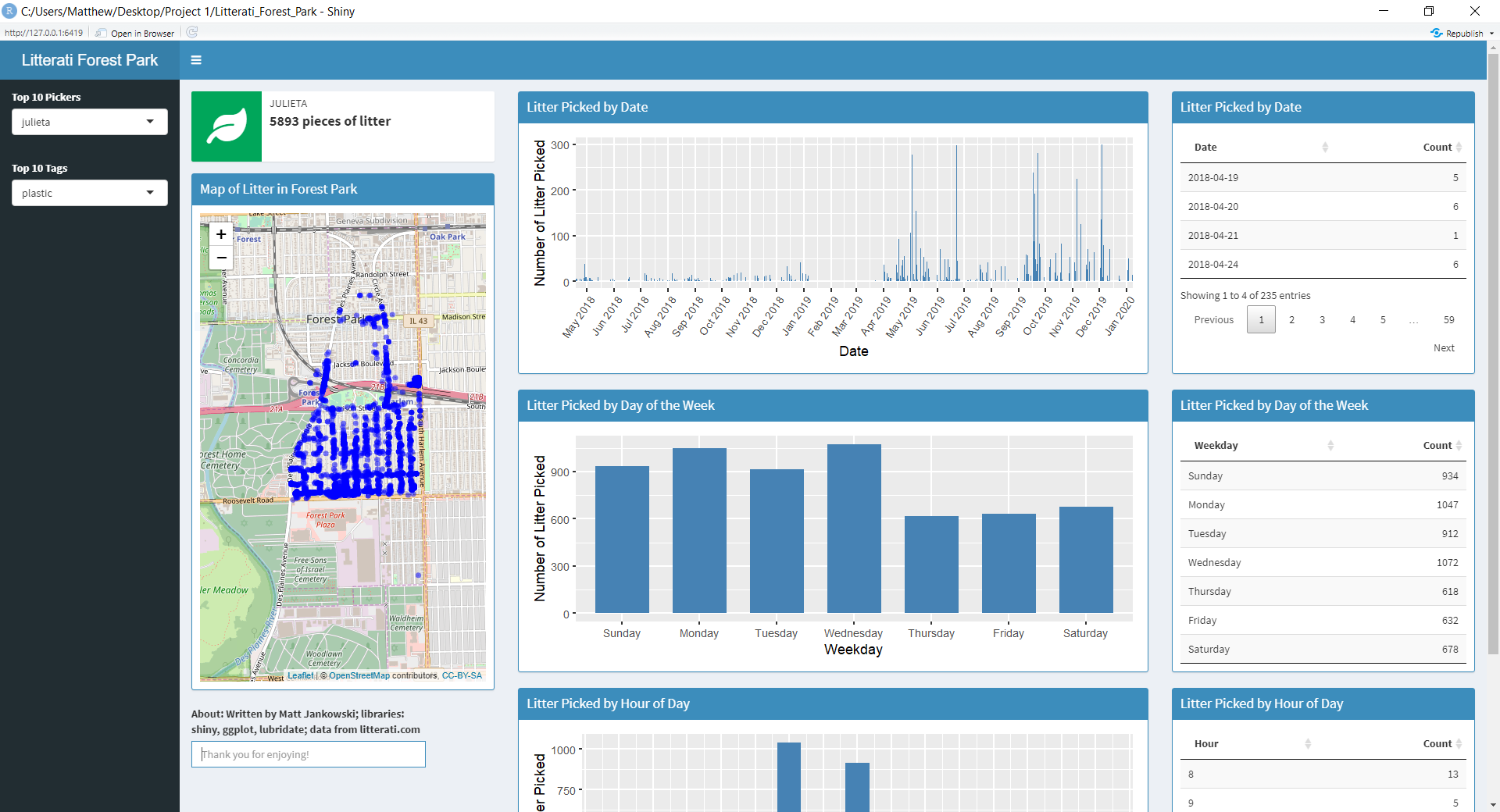Viewport: 1500px width, 812px height.
Task: Click the Saturday bar in weekday chart
Action: [x=1086, y=560]
